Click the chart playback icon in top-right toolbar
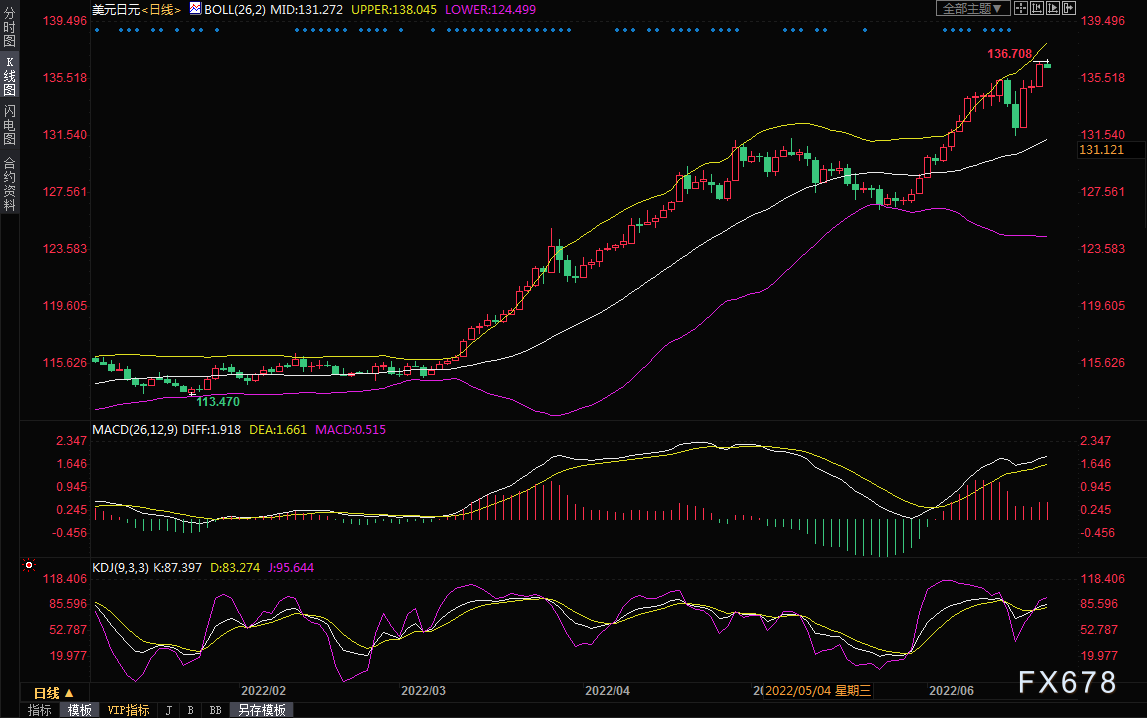 click(1054, 8)
